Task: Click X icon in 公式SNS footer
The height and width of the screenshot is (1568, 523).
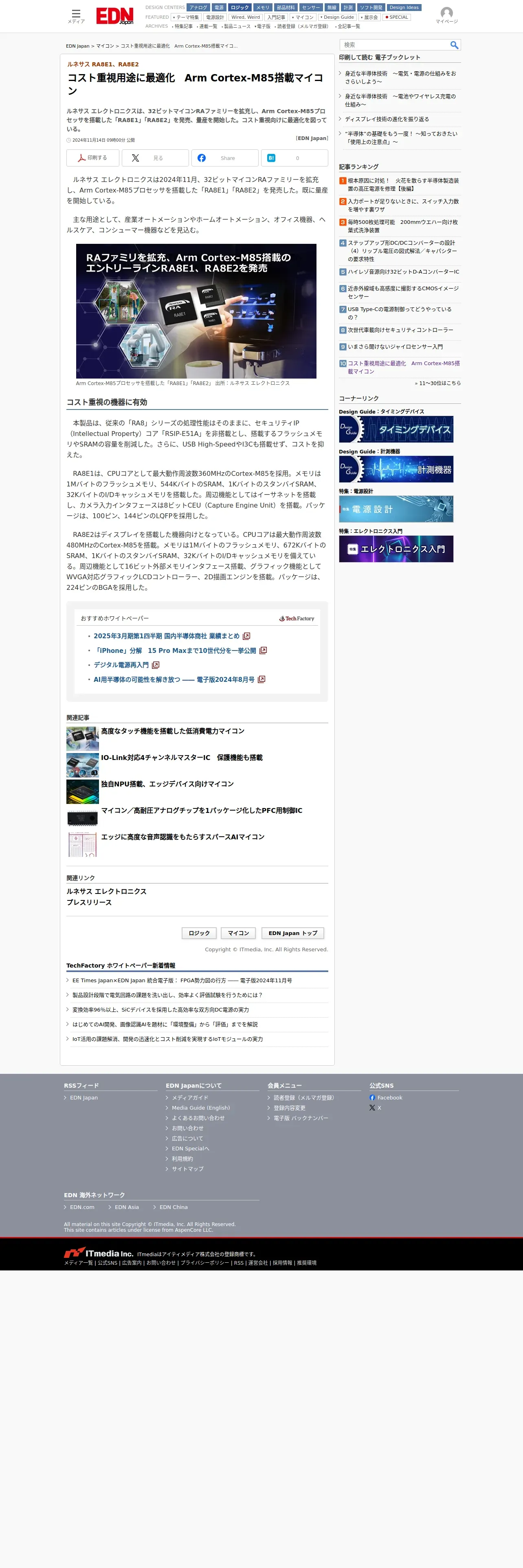Action: click(x=372, y=1108)
